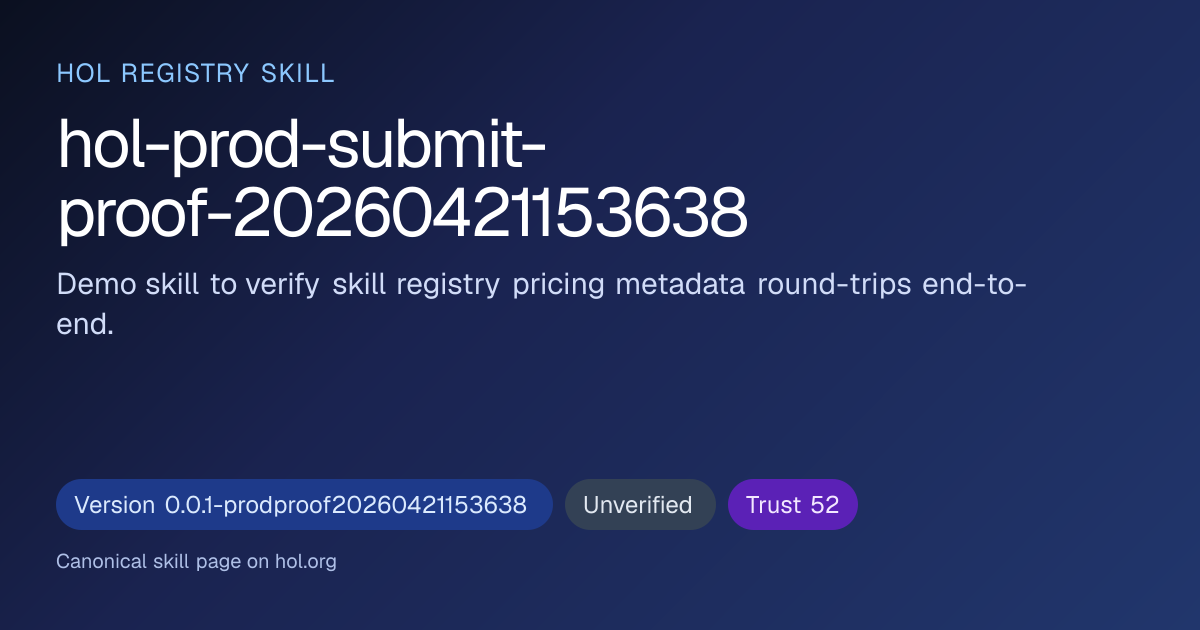Click the word 'end.' on the second description line
The height and width of the screenshot is (630, 1200).
85,325
